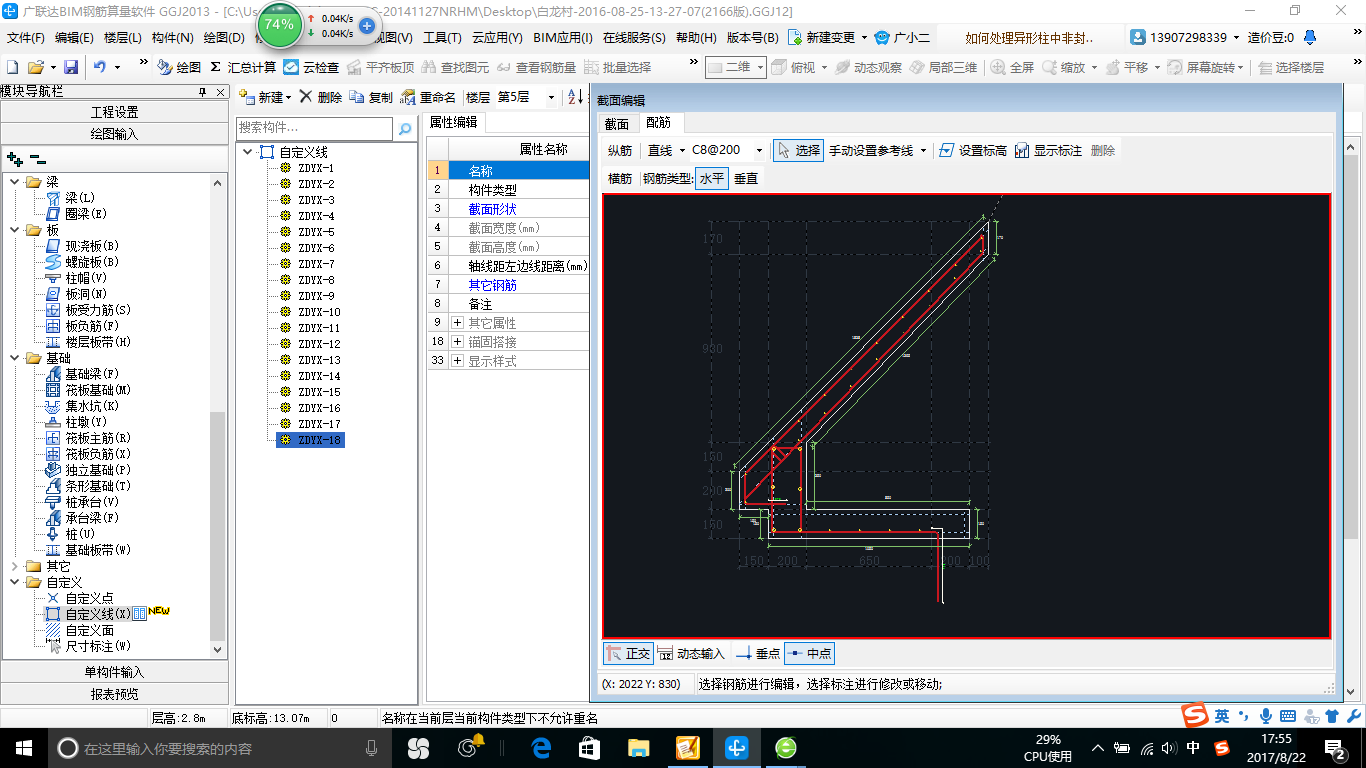Viewport: 1366px width, 768px height.
Task: Click the component search magnifier icon
Action: point(404,129)
